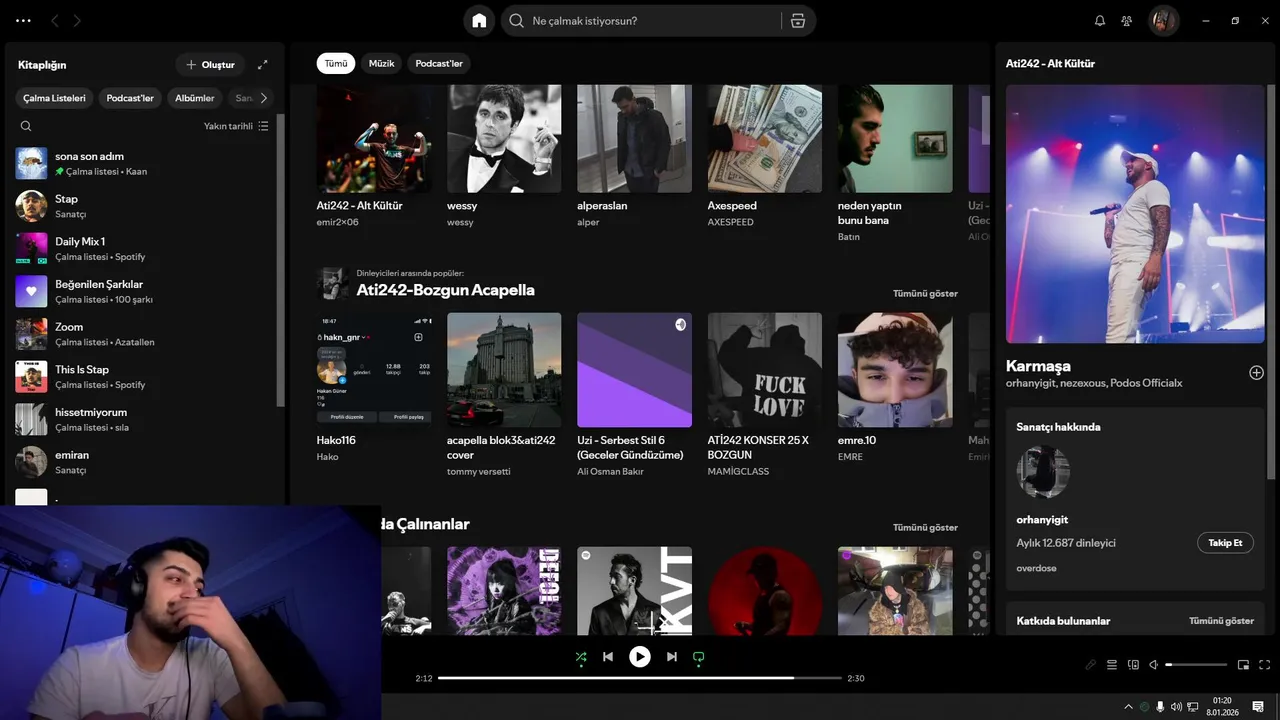Adjust the volume slider
Screen dimensions: 1280x720
[1196, 665]
